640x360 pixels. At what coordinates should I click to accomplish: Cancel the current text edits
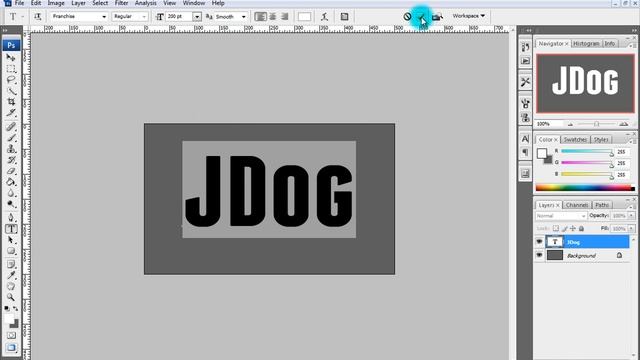(407, 17)
